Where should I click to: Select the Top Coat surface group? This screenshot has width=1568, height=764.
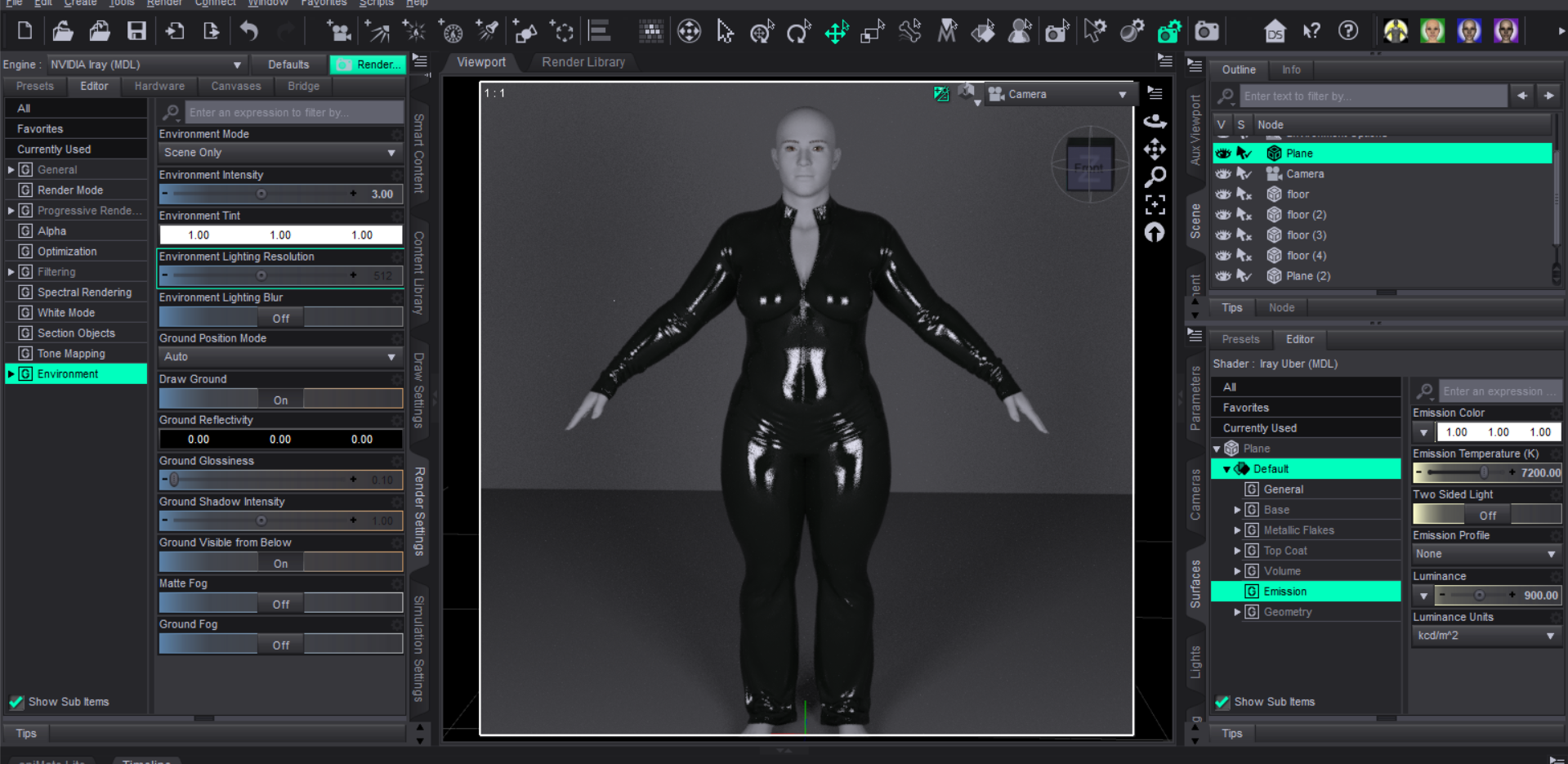coord(1285,551)
